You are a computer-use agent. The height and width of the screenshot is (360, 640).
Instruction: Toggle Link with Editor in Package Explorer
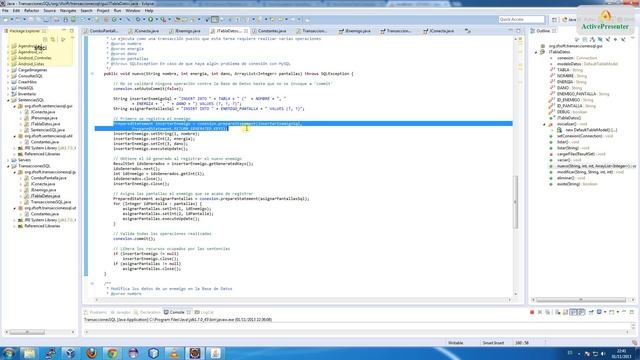[x=53, y=39]
